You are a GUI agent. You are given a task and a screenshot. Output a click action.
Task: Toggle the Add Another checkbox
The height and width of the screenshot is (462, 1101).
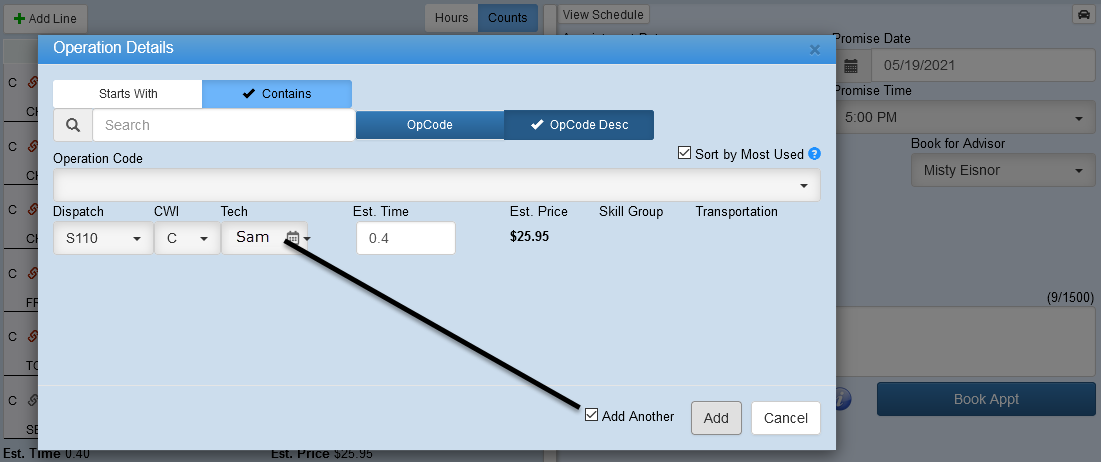pos(592,416)
